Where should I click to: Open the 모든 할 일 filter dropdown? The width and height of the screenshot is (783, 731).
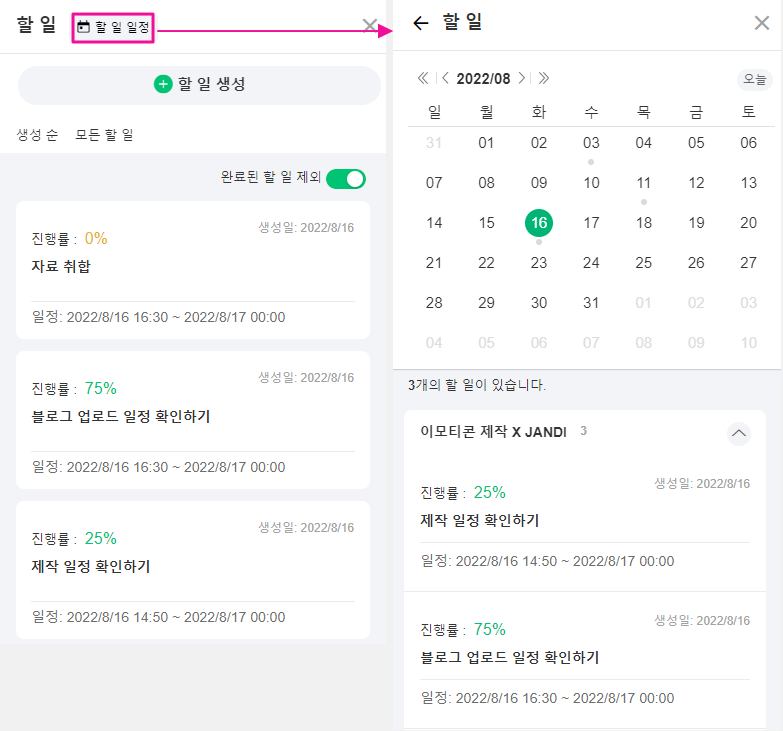pyautogui.click(x=104, y=135)
